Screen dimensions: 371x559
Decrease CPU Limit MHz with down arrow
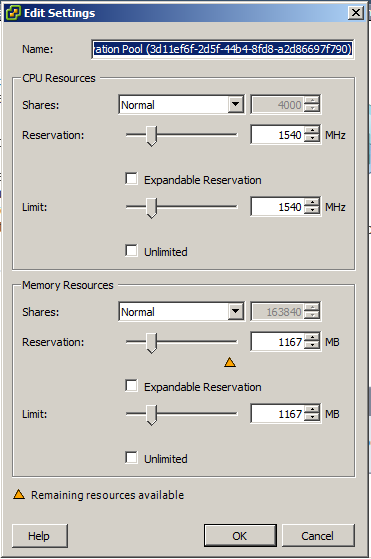click(x=313, y=211)
